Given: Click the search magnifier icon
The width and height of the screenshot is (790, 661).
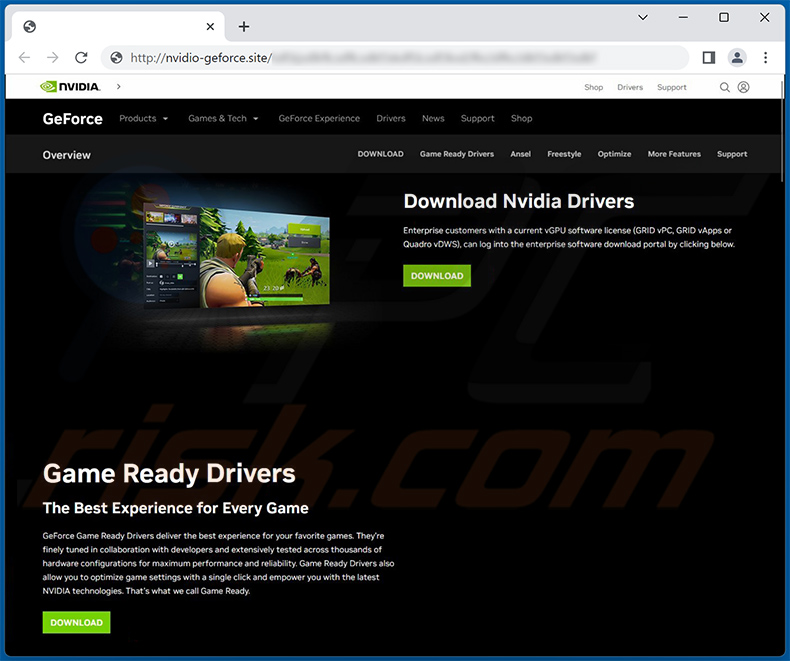Looking at the screenshot, I should (725, 87).
